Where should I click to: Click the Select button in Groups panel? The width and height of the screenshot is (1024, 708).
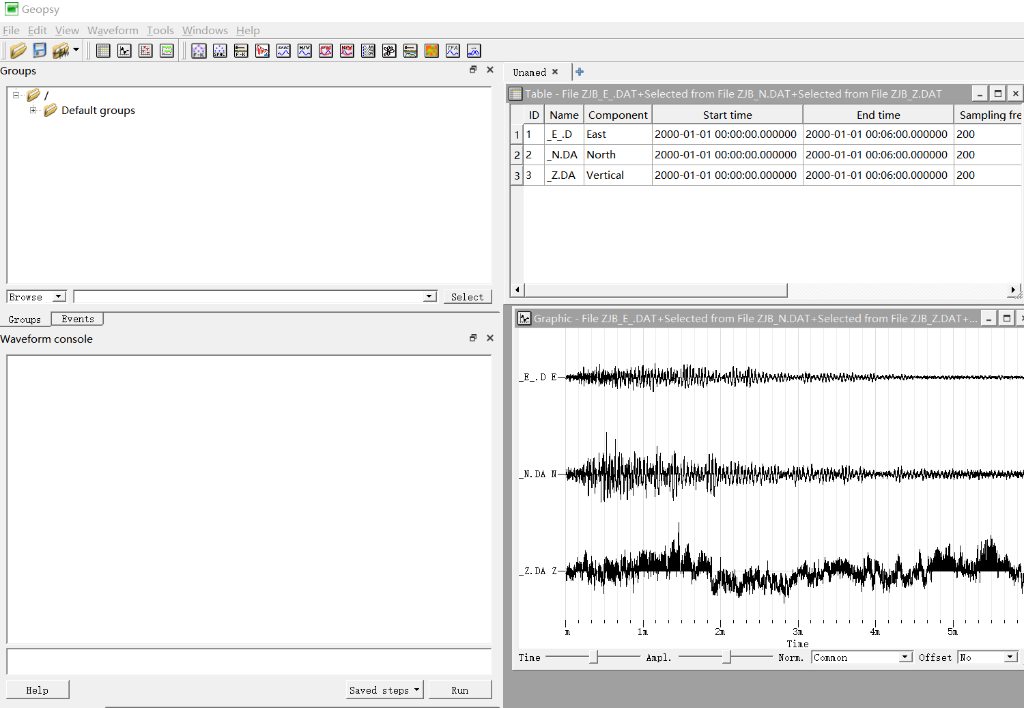(x=467, y=297)
